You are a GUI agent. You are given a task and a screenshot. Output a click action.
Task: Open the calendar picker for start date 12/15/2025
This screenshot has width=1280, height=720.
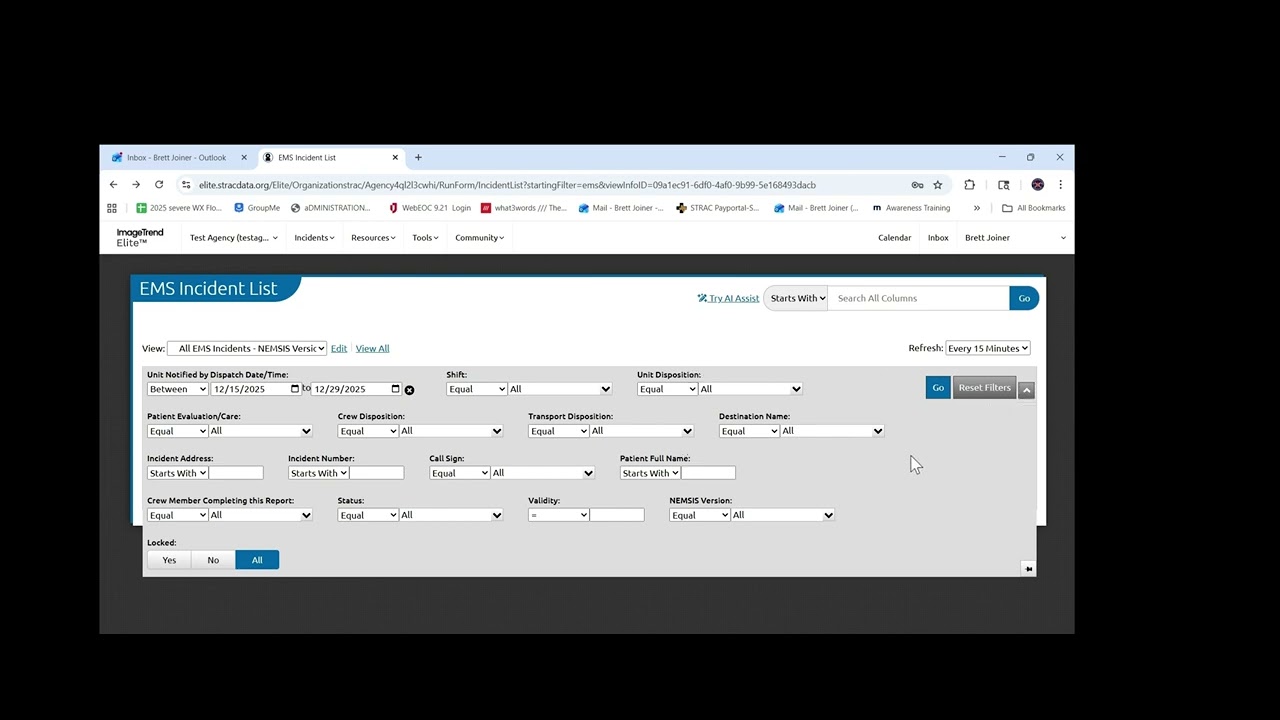tap(295, 389)
